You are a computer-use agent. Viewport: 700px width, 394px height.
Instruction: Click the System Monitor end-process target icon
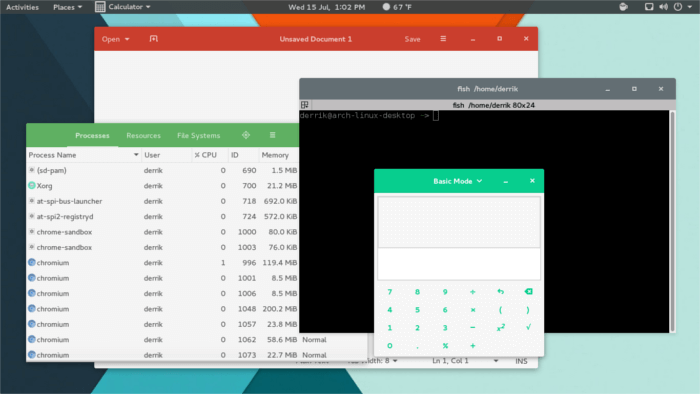[x=246, y=135]
